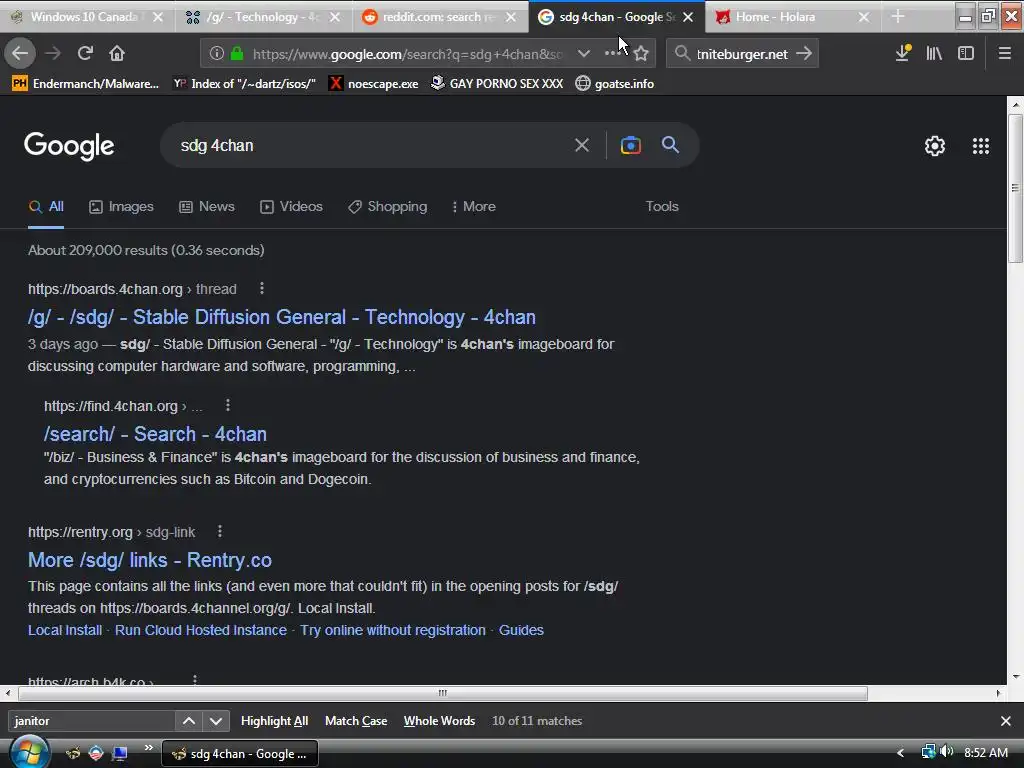Close the sdg 4chan Google tab
1024x768 pixels.
click(x=688, y=17)
